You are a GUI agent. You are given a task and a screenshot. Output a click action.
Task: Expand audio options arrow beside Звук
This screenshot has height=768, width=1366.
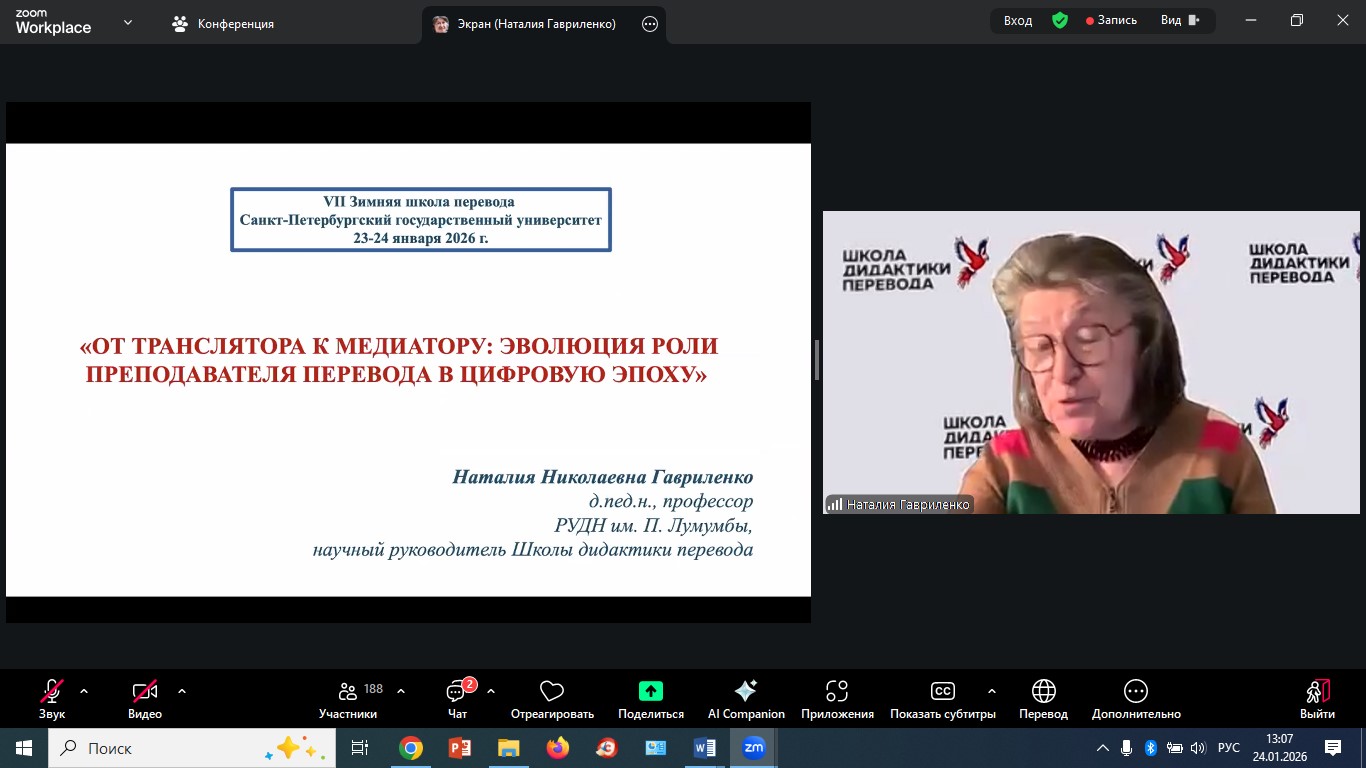[x=84, y=691]
